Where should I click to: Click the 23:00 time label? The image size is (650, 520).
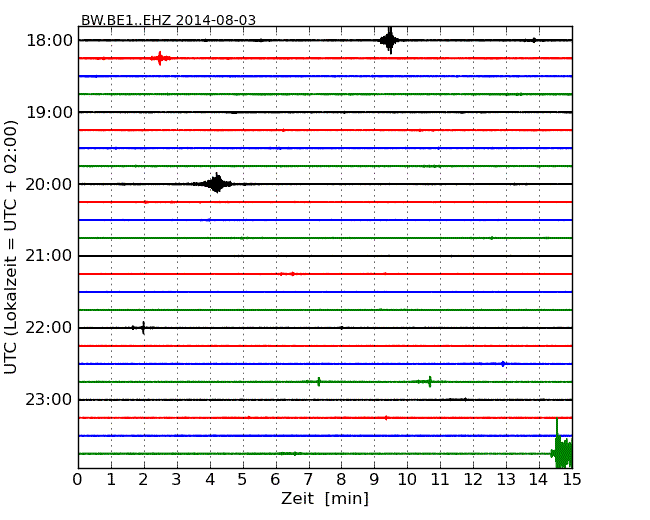pyautogui.click(x=49, y=400)
